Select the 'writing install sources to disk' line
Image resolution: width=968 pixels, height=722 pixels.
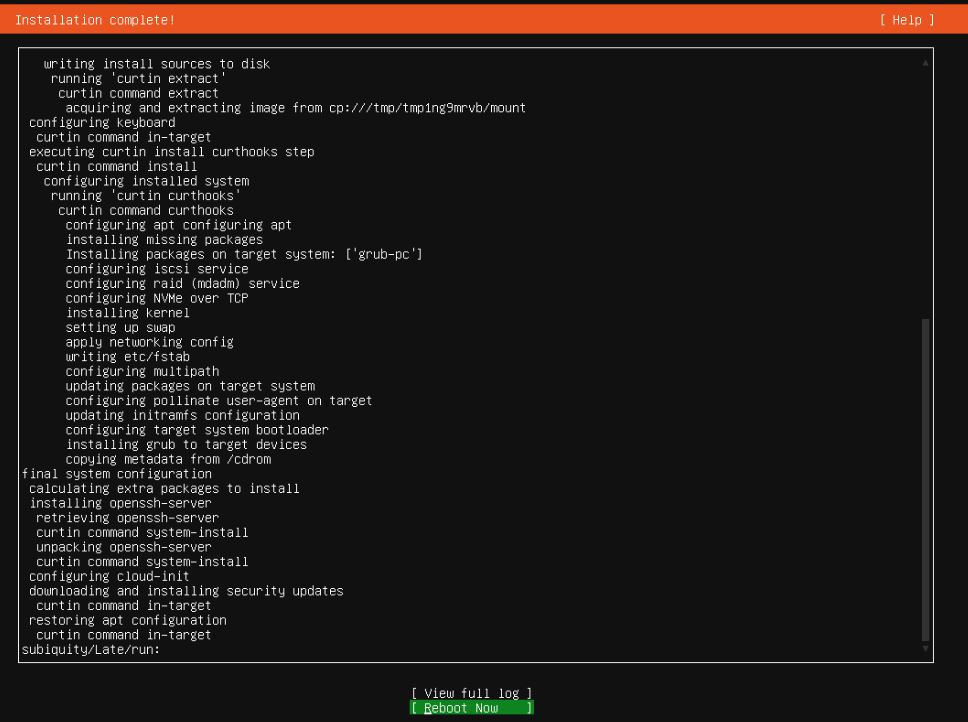click(157, 64)
